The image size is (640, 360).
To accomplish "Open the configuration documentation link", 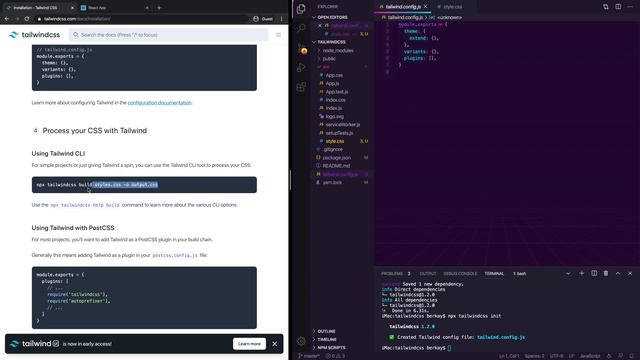I will coord(160,102).
